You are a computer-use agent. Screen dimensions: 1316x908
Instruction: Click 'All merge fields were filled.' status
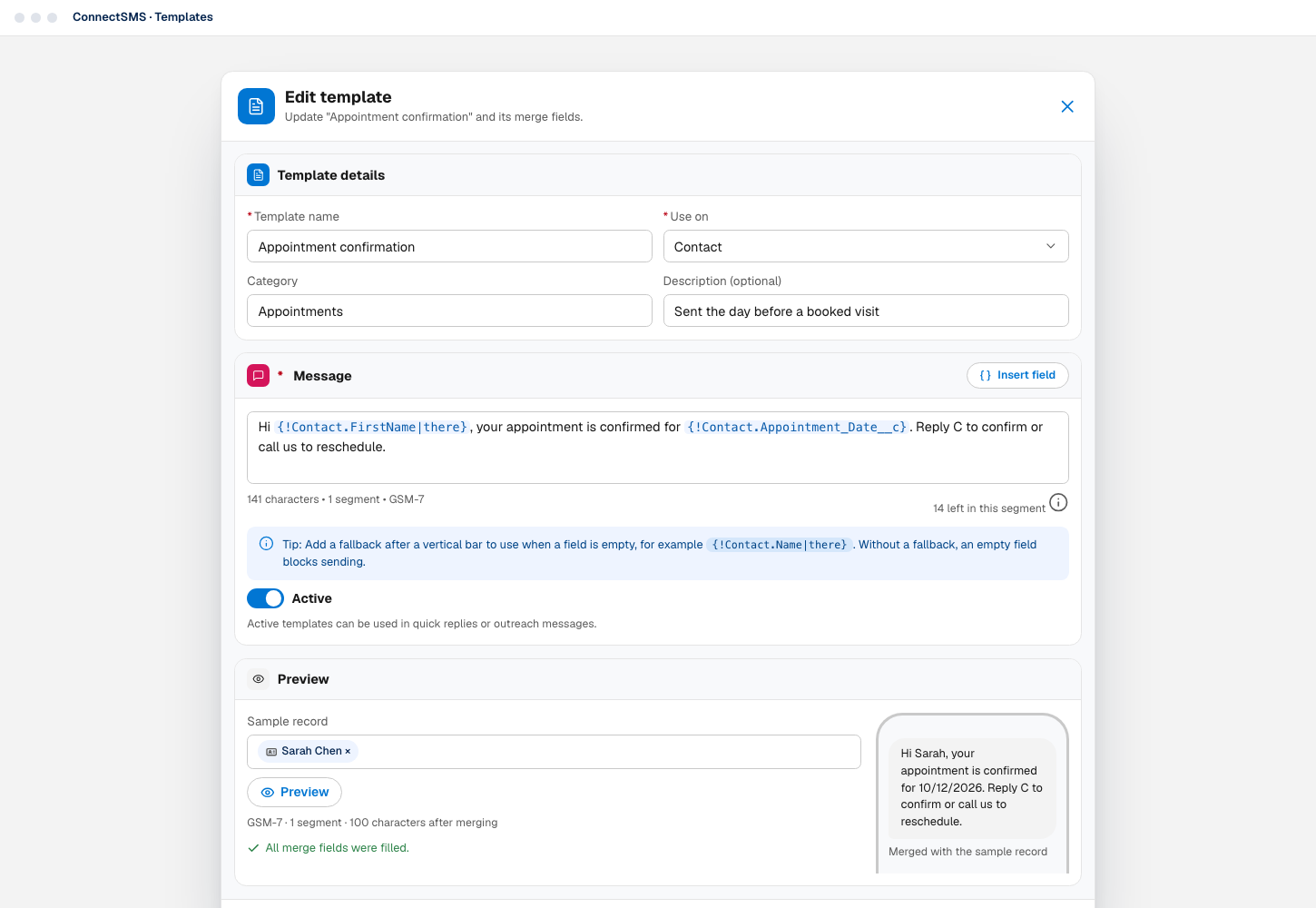pyautogui.click(x=337, y=848)
